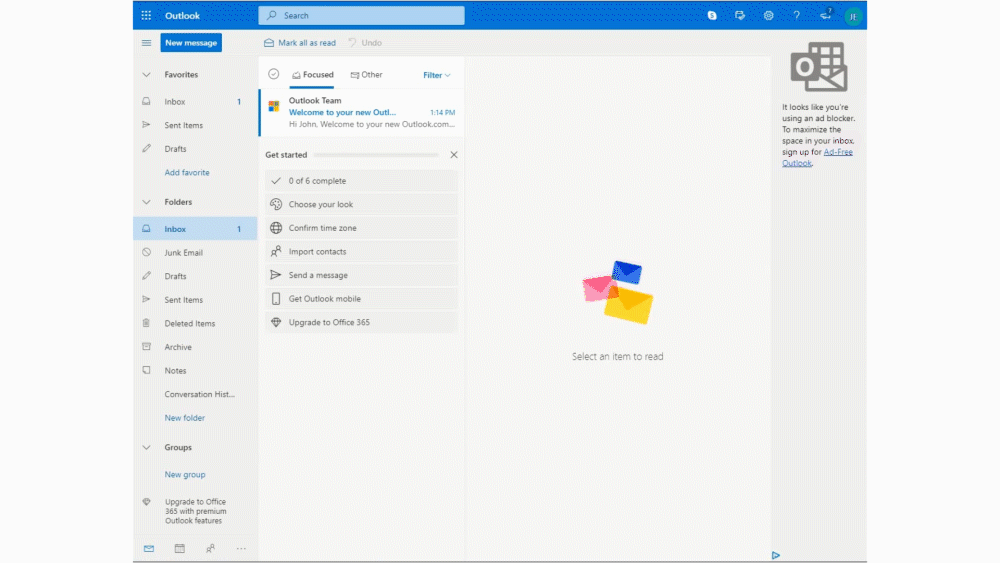Click Mark all as read
Image resolution: width=1000 pixels, height=563 pixels.
pyautogui.click(x=300, y=43)
